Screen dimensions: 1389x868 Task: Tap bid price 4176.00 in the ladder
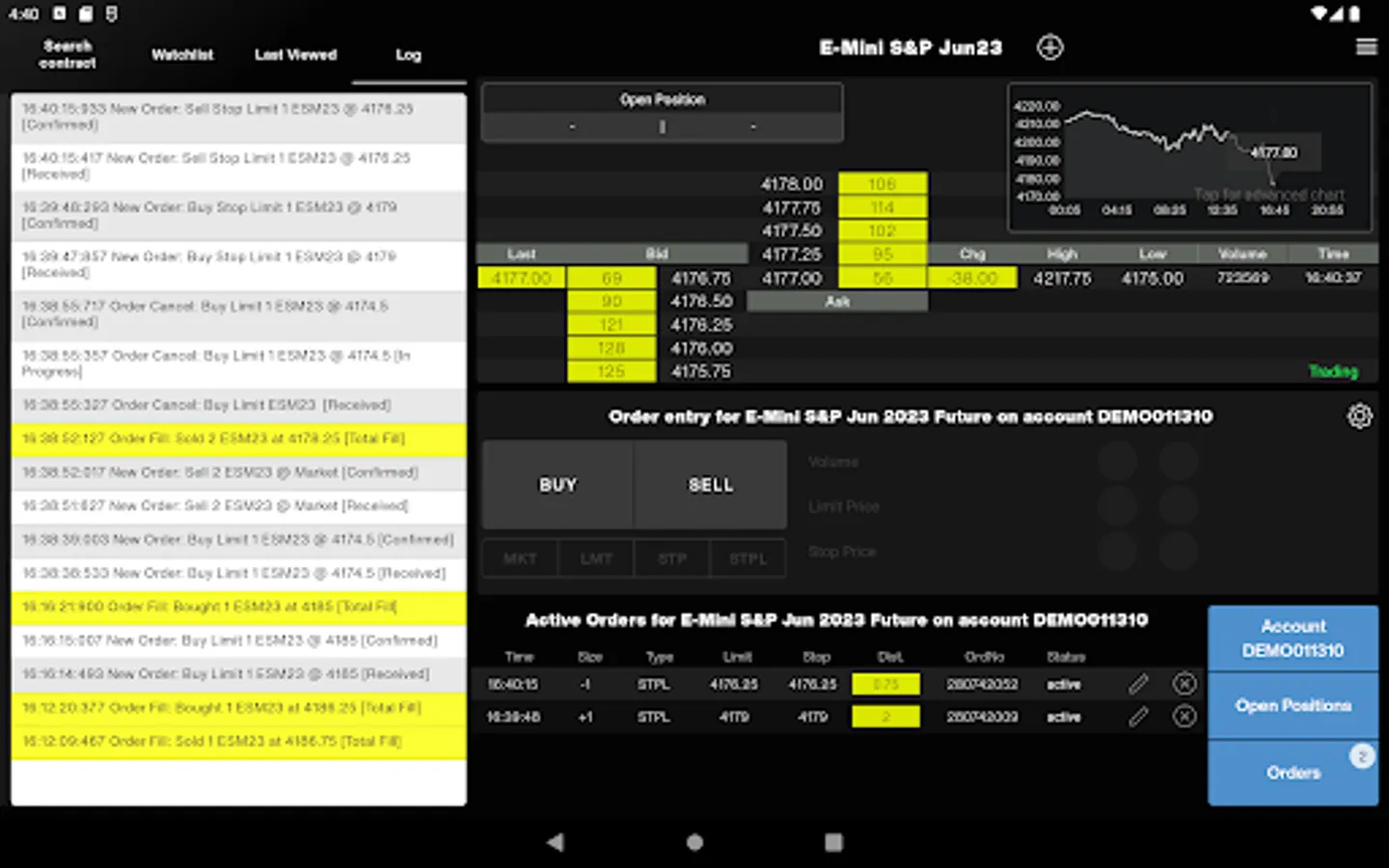[701, 348]
